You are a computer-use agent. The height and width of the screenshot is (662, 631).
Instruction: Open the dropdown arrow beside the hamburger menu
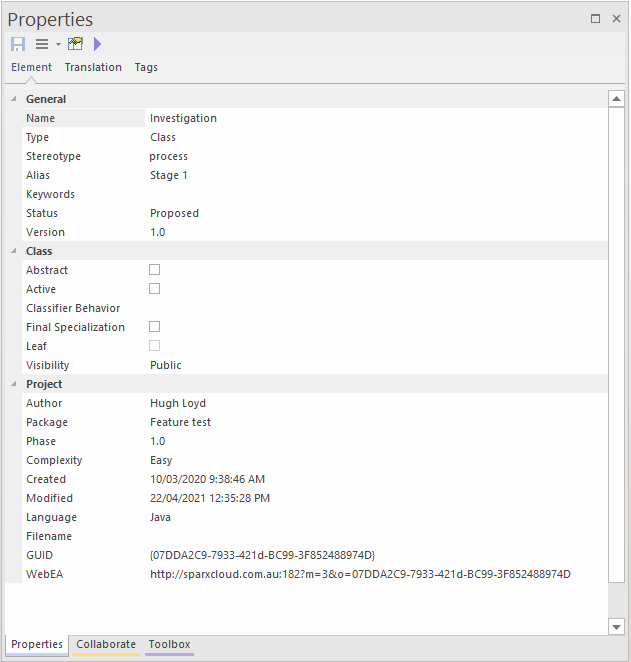click(x=58, y=44)
